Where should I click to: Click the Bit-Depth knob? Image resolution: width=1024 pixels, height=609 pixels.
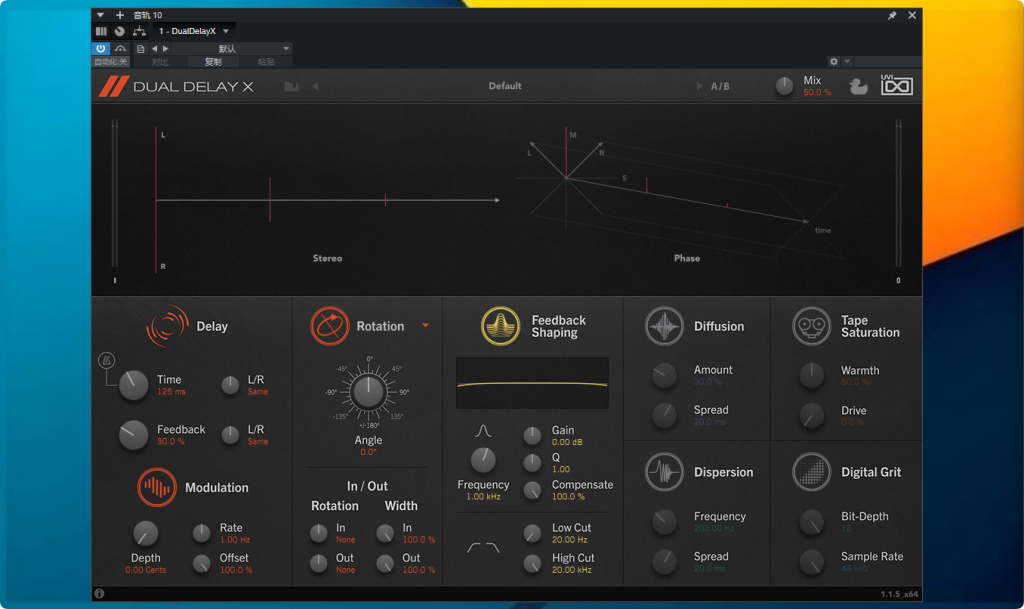click(812, 522)
